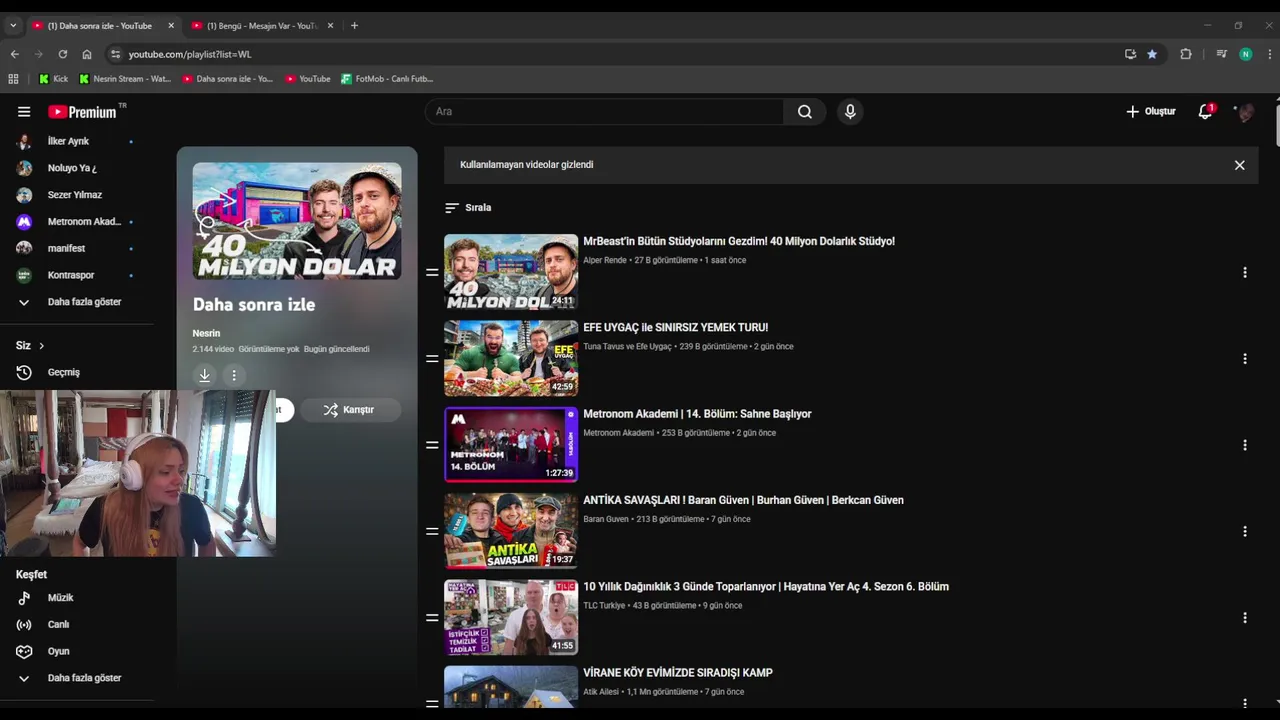The height and width of the screenshot is (720, 1280).
Task: Open TLC Türkiye channel link
Action: (x=604, y=606)
